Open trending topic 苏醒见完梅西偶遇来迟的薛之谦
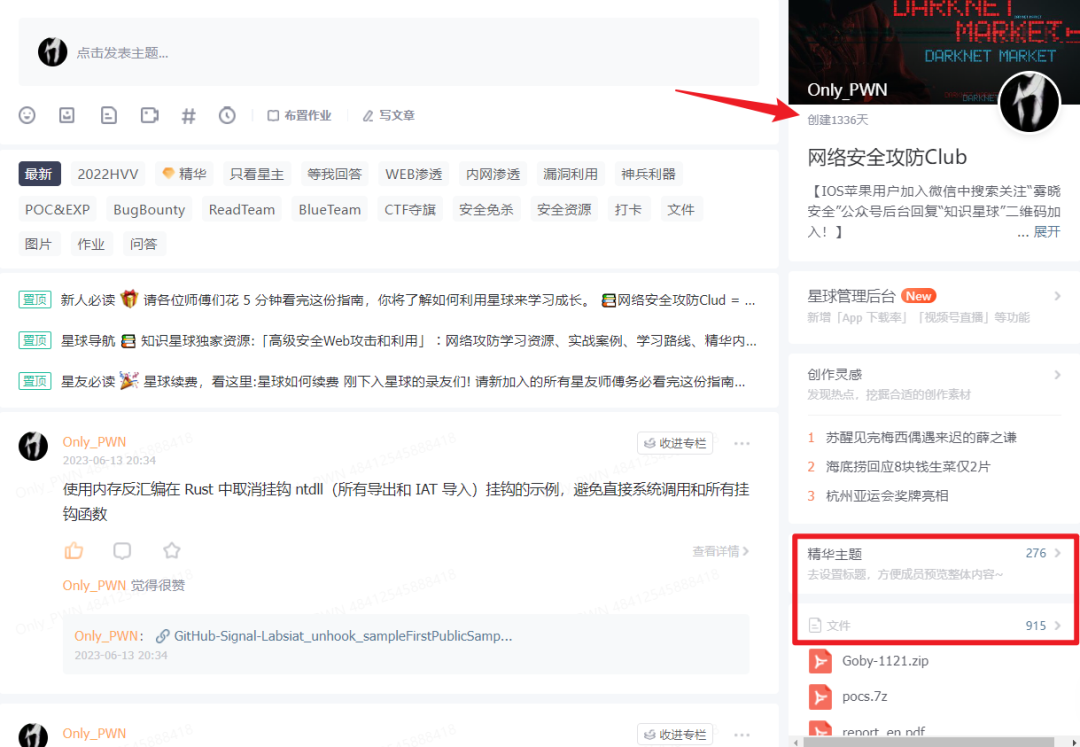This screenshot has height=747, width=1080. click(x=921, y=437)
